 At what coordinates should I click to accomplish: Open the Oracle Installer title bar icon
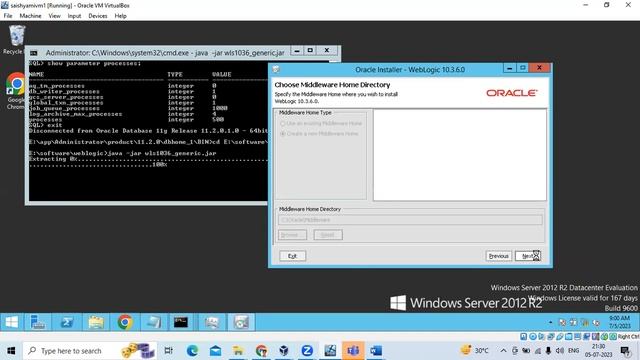click(x=276, y=69)
